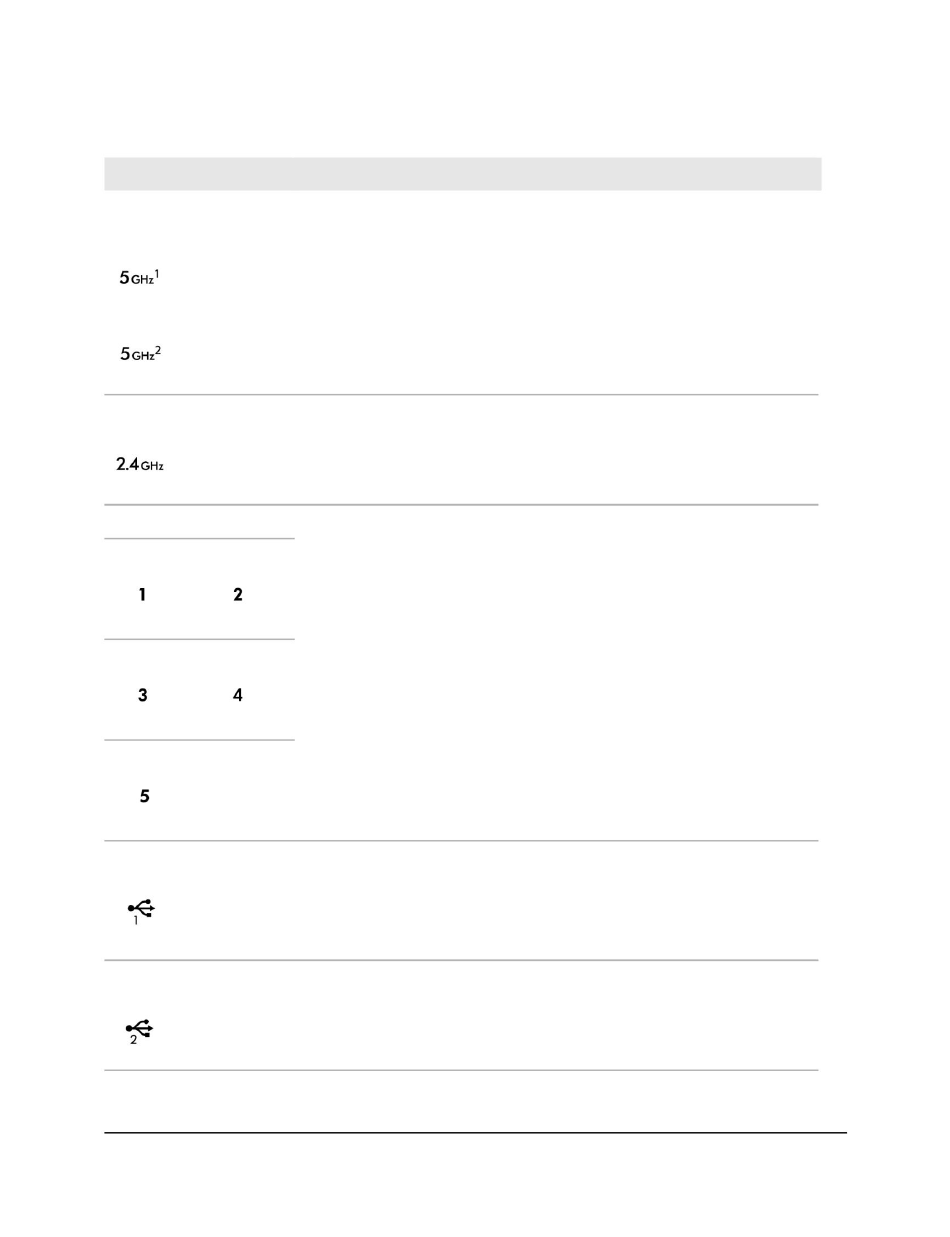Click the superscript 2 beside second 5GHz

[158, 348]
